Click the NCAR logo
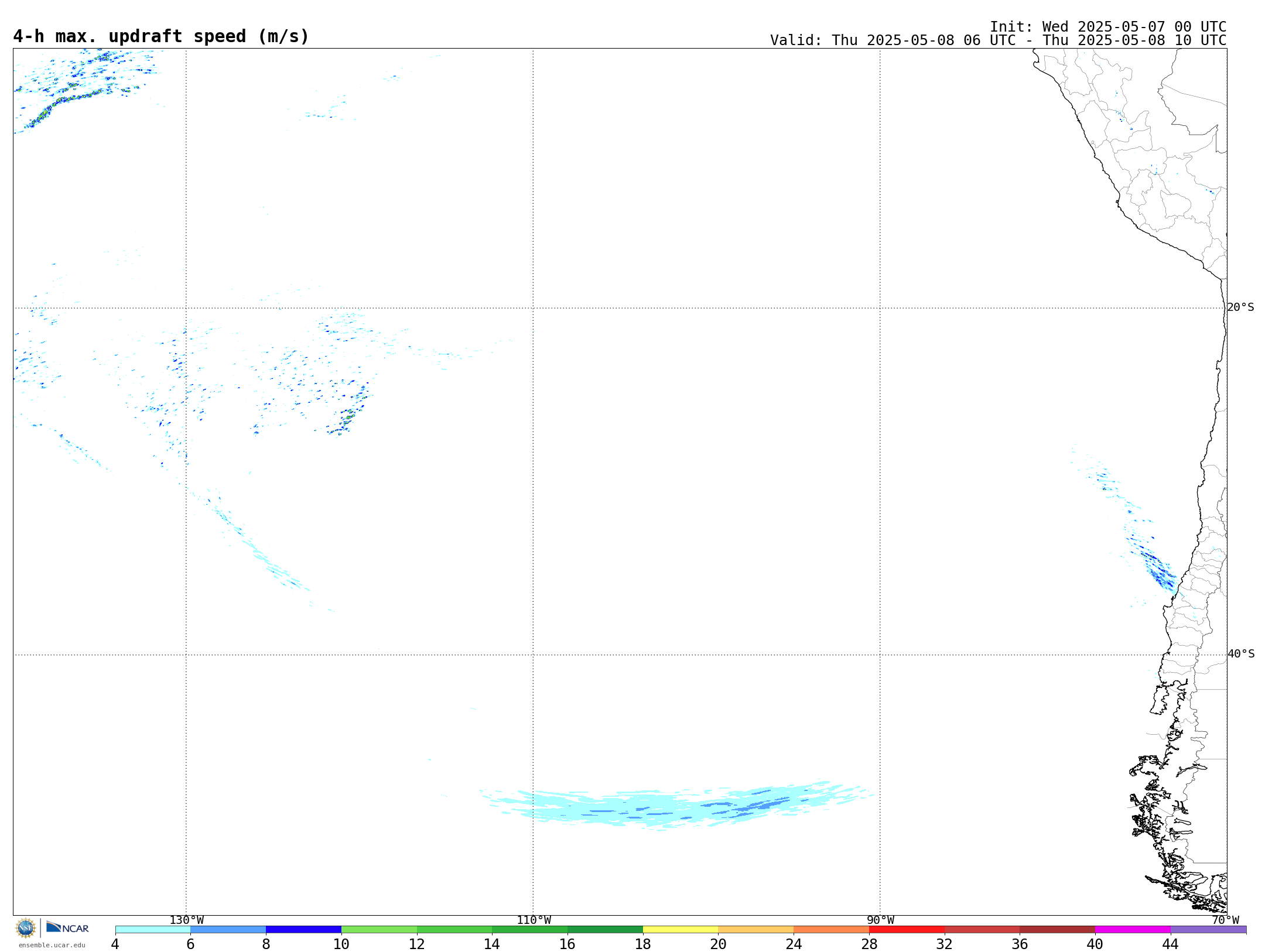 (x=67, y=927)
